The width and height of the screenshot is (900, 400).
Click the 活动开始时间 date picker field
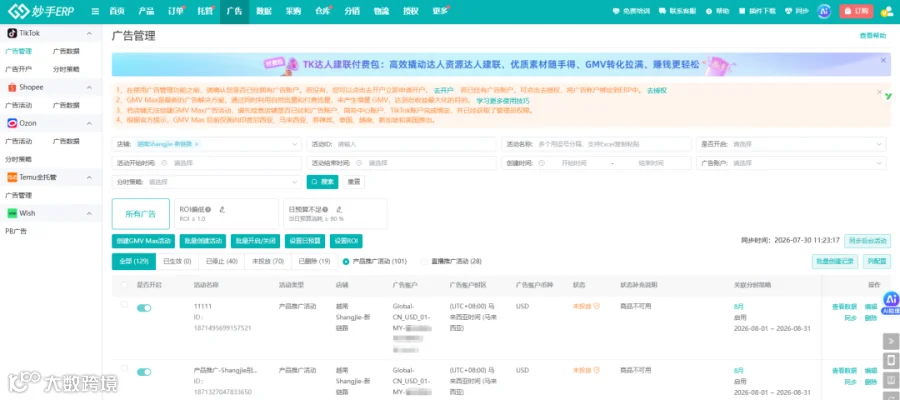[x=207, y=163]
